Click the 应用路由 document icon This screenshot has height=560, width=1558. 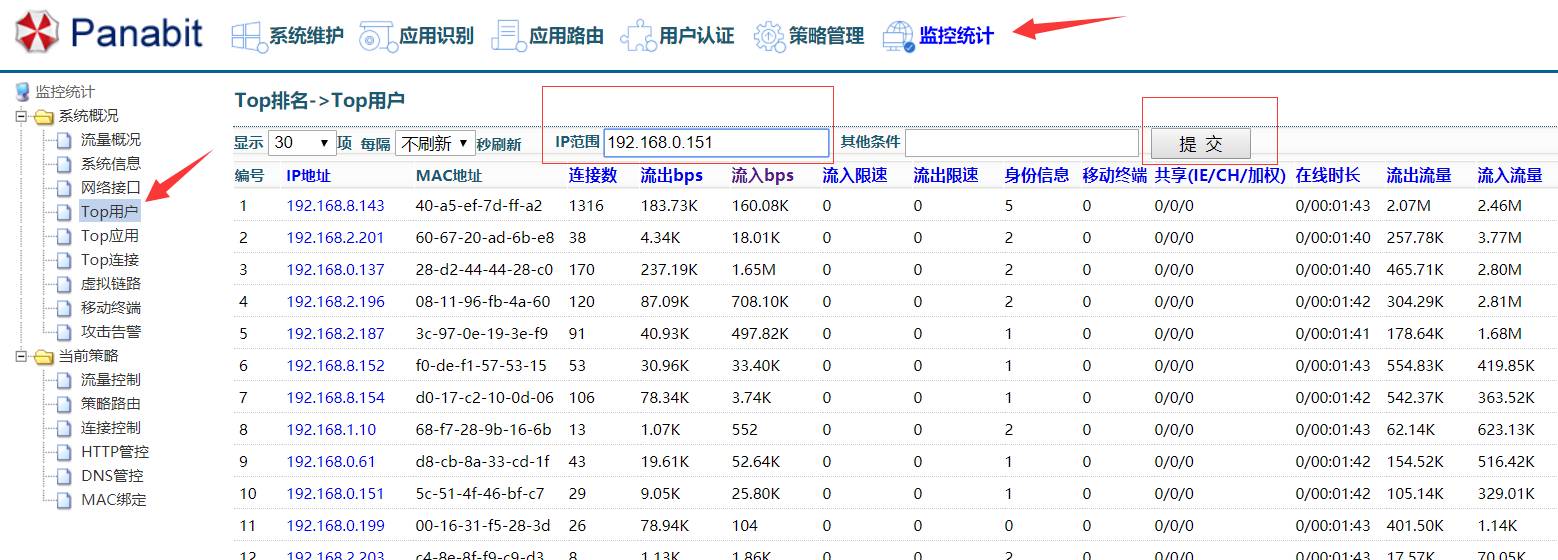click(x=508, y=36)
